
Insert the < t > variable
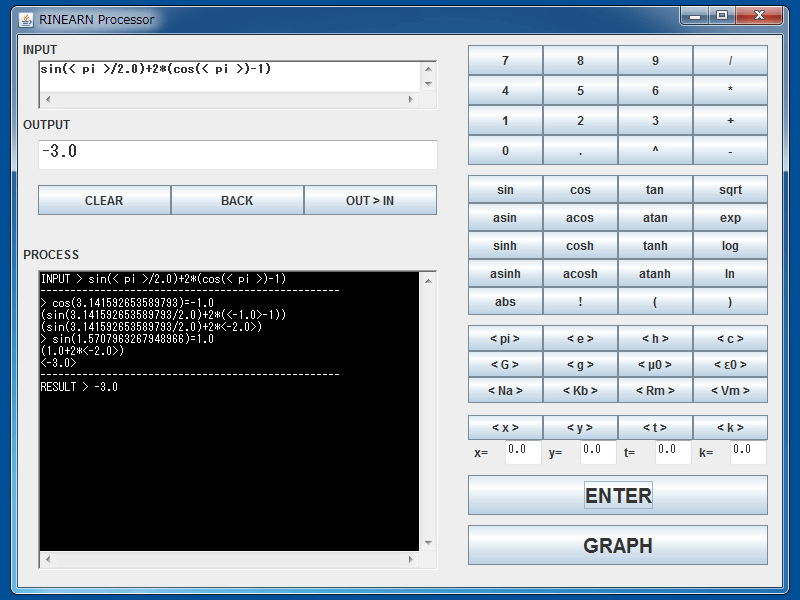point(655,428)
